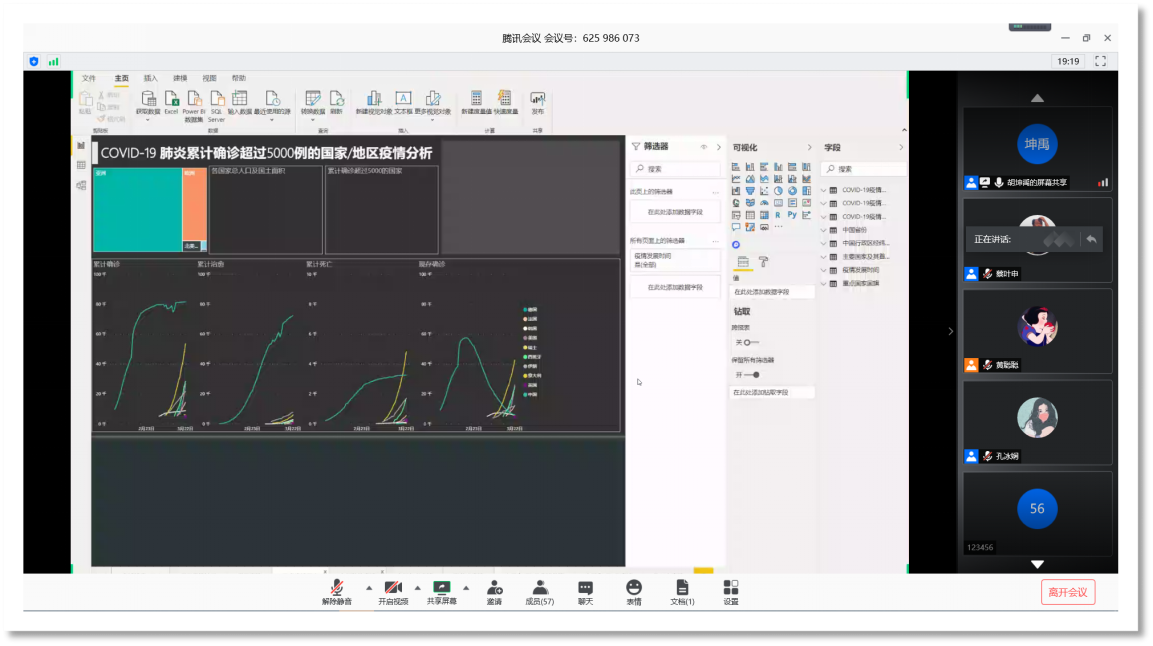Open share options arrow beside 共享屏幕
Viewport: 1153px width, 646px height.
(x=465, y=587)
